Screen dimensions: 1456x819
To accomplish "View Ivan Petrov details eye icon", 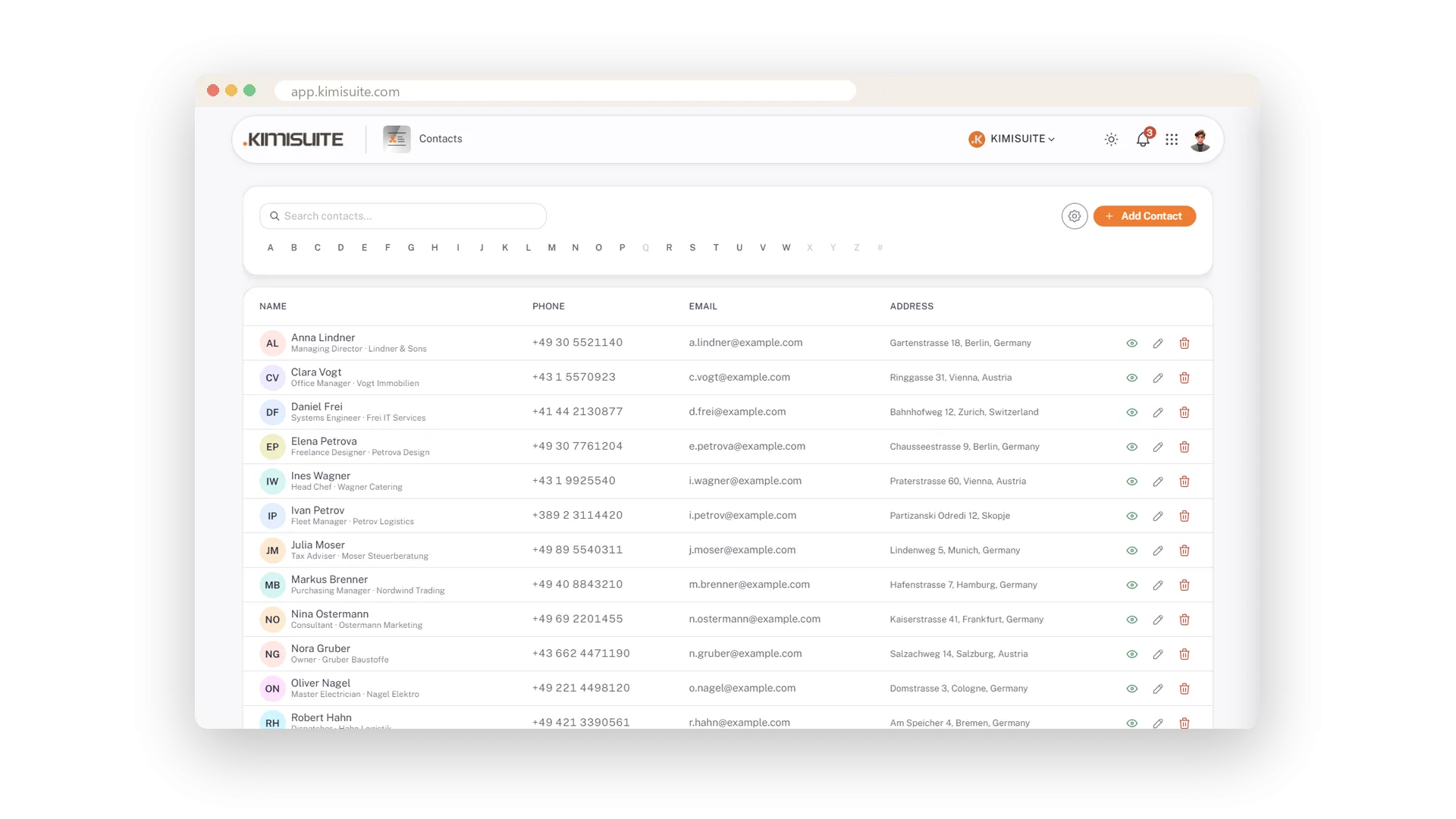I will click(1132, 516).
